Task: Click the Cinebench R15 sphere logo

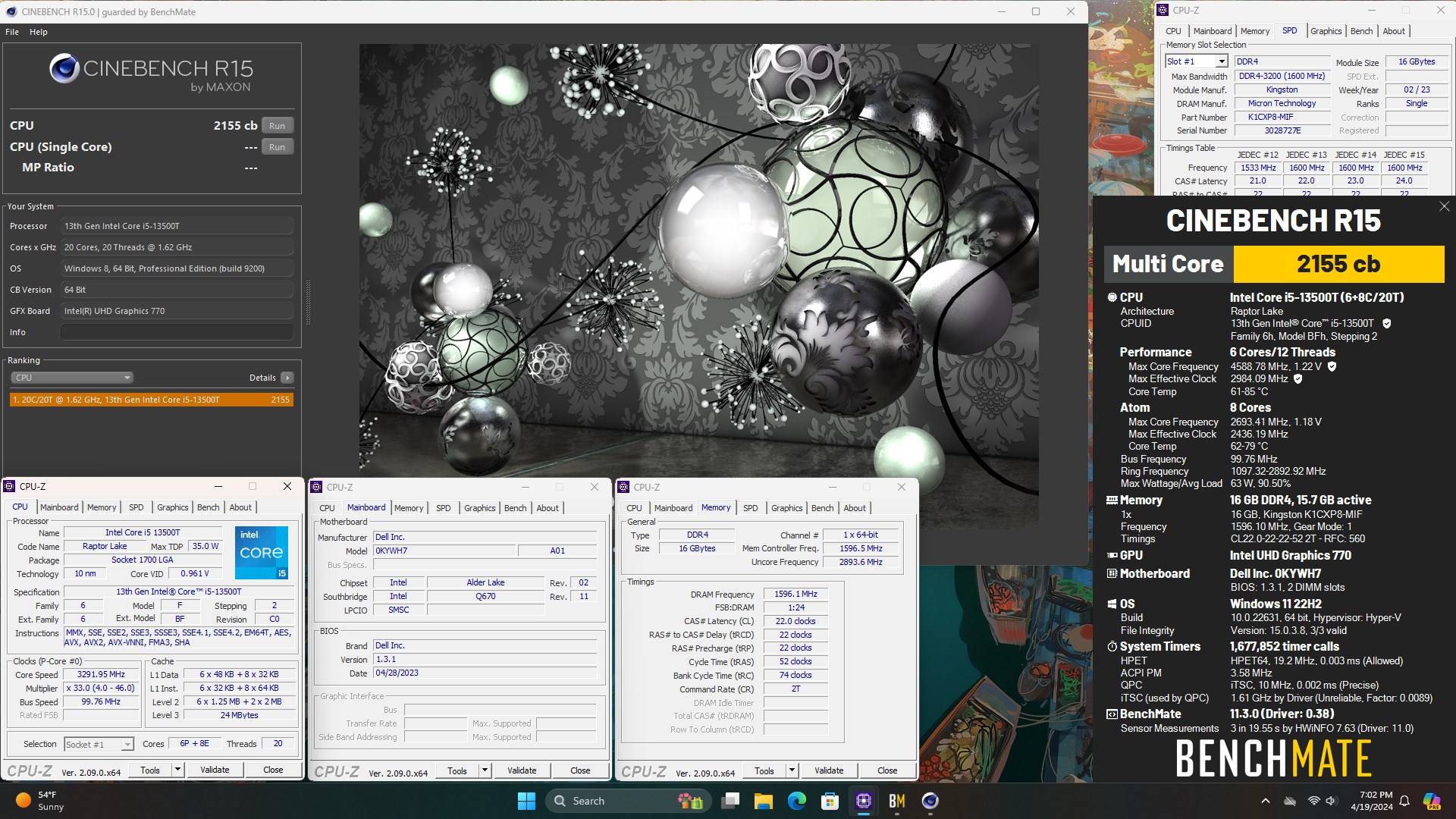Action: tap(64, 69)
